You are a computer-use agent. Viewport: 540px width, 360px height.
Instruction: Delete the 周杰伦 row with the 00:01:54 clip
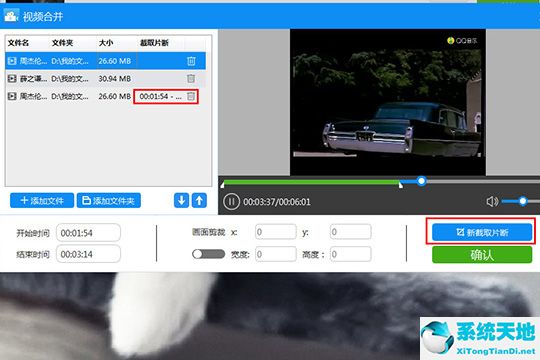[x=191, y=96]
